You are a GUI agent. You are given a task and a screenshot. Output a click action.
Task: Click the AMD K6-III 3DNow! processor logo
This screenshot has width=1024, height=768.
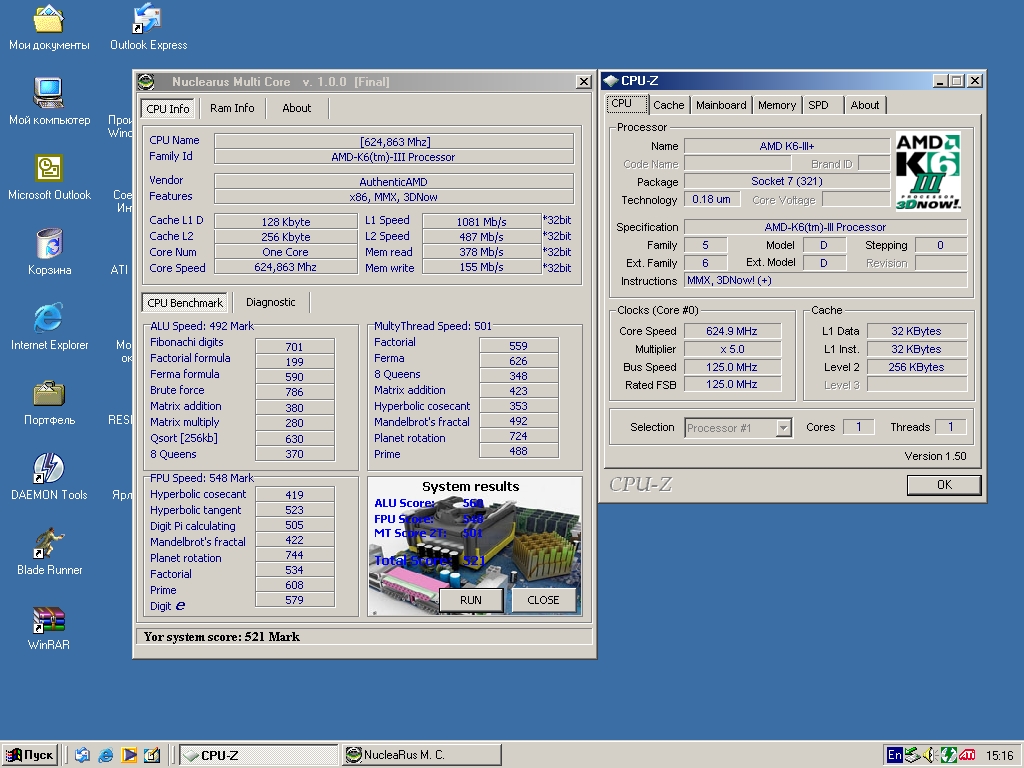click(x=928, y=172)
